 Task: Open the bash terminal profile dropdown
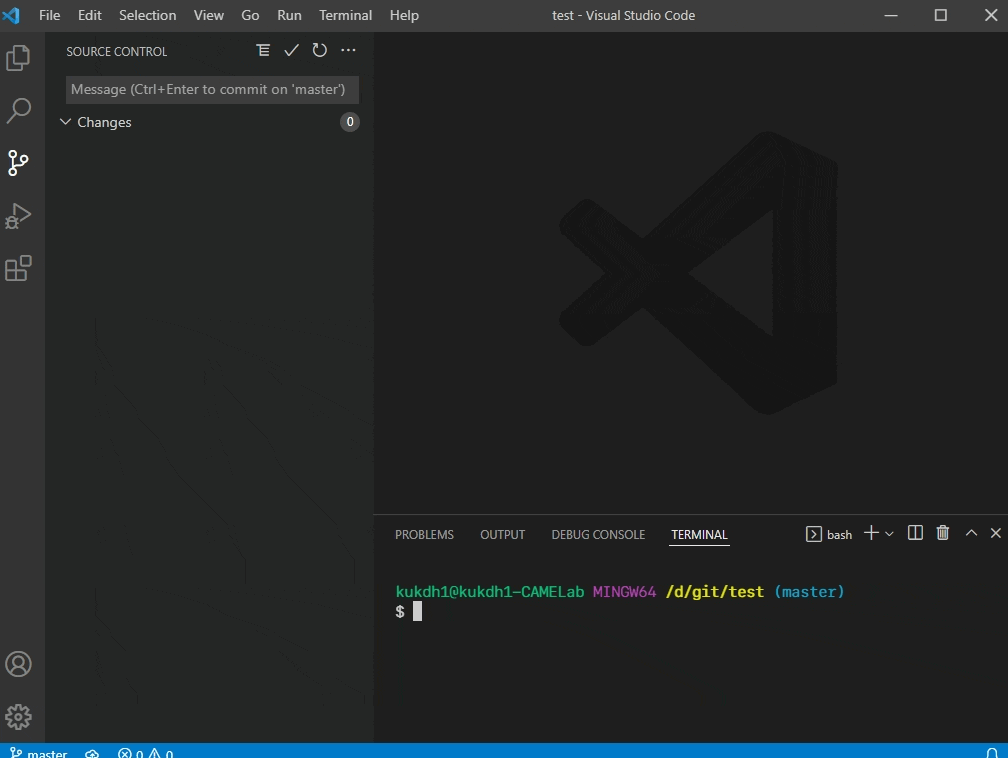coord(830,533)
